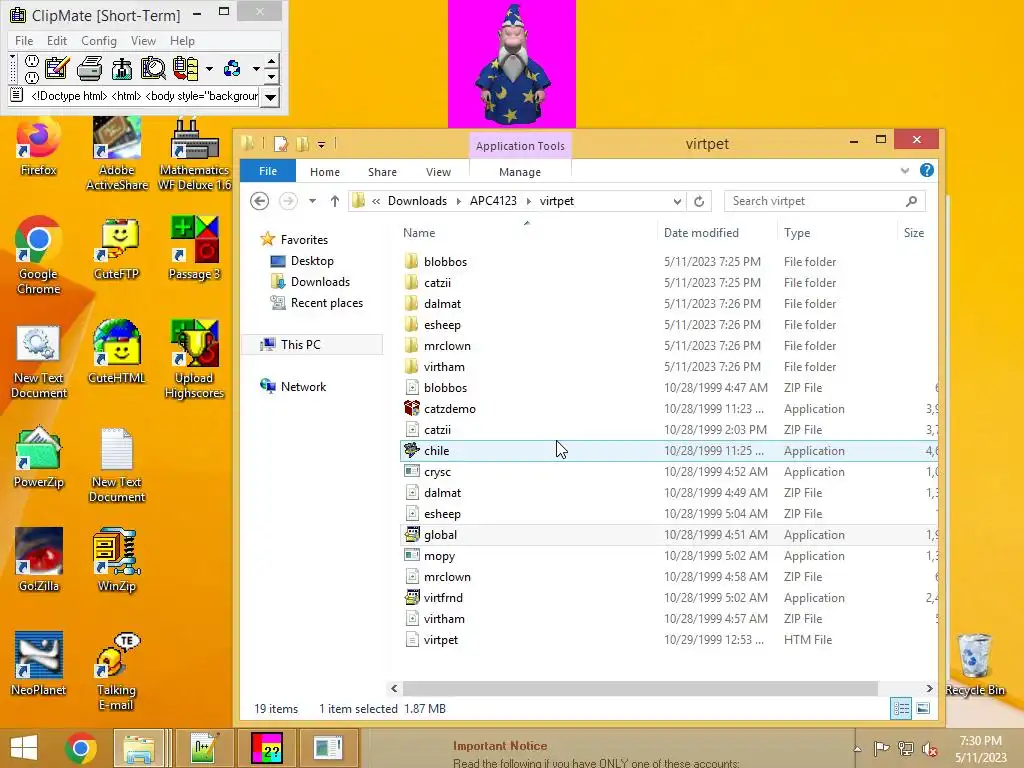Open Quick Access Toolbar customize arrow
The image size is (1024, 768).
[x=321, y=144]
